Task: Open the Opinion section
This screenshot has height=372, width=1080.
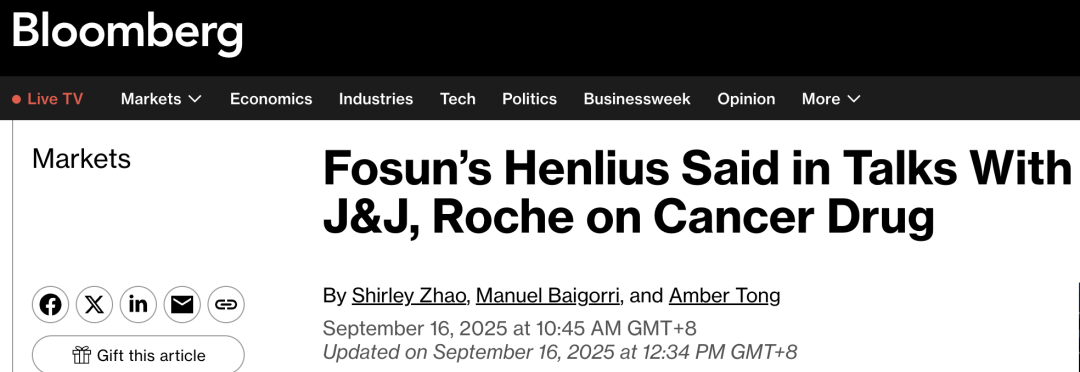Action: (x=746, y=99)
